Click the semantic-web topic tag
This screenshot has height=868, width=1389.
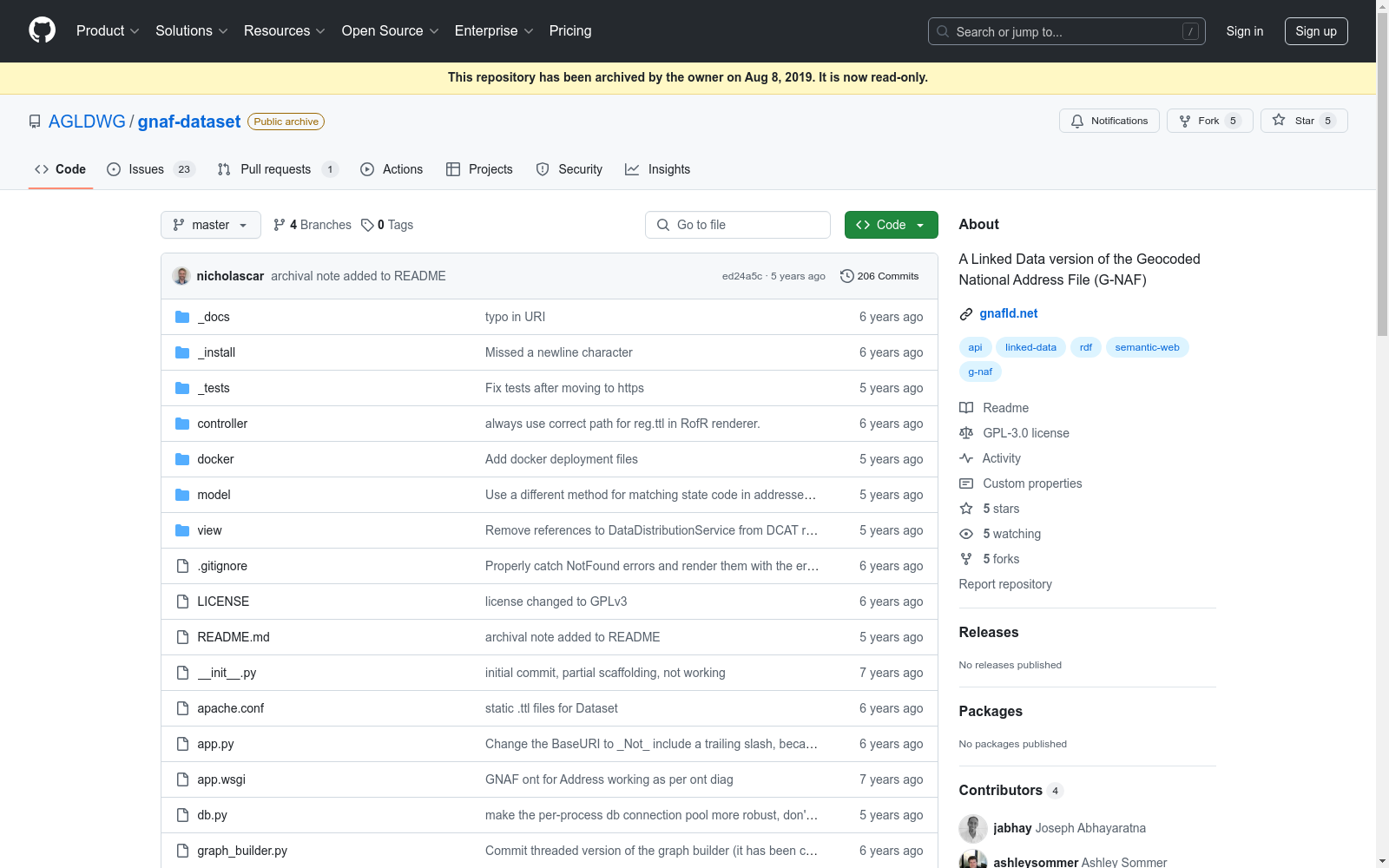click(x=1147, y=347)
